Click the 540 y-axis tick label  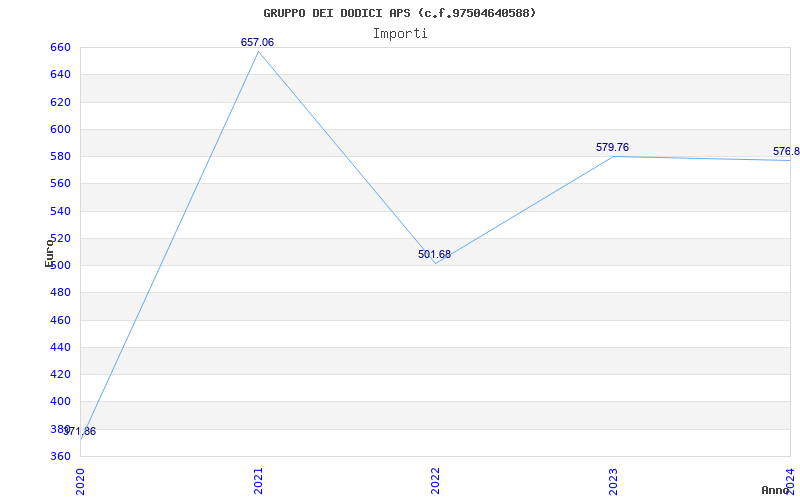61,211
